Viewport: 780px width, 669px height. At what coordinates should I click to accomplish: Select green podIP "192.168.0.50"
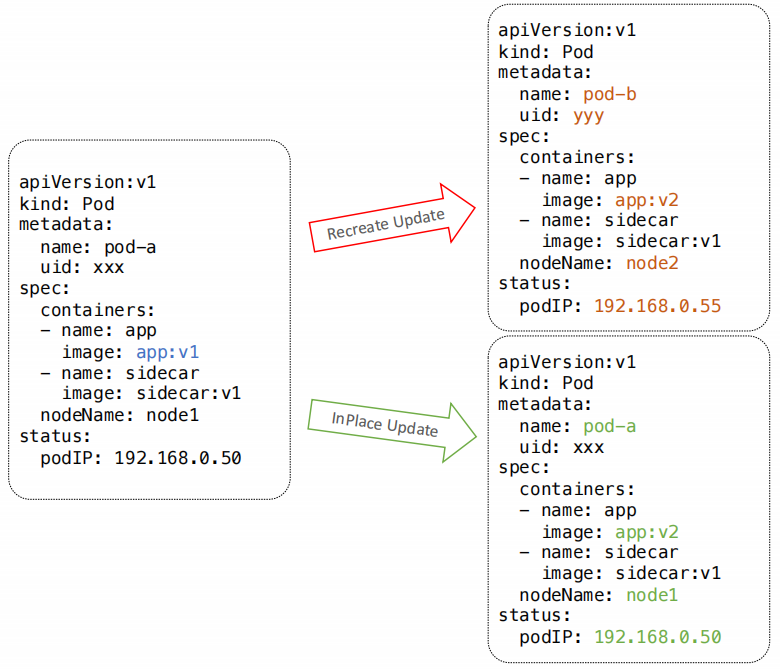coord(658,637)
